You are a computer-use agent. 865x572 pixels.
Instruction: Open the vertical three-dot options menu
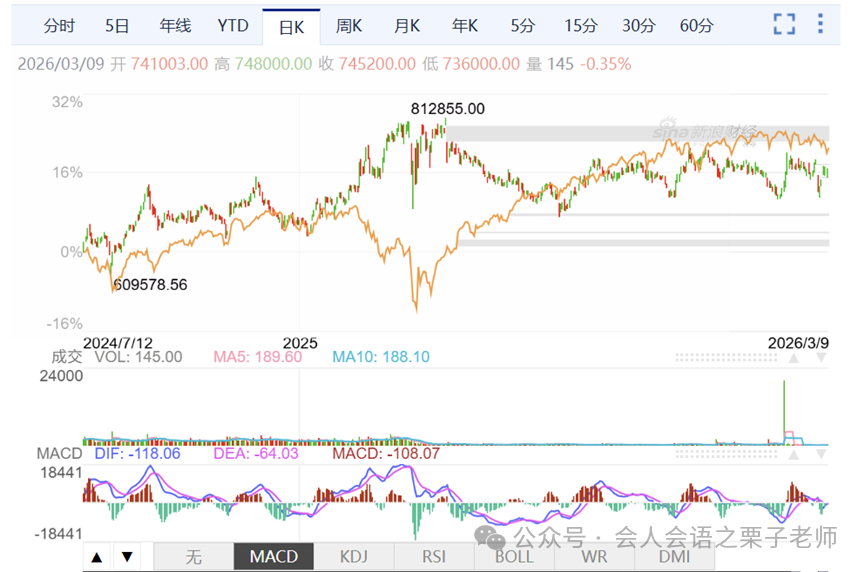tap(820, 24)
